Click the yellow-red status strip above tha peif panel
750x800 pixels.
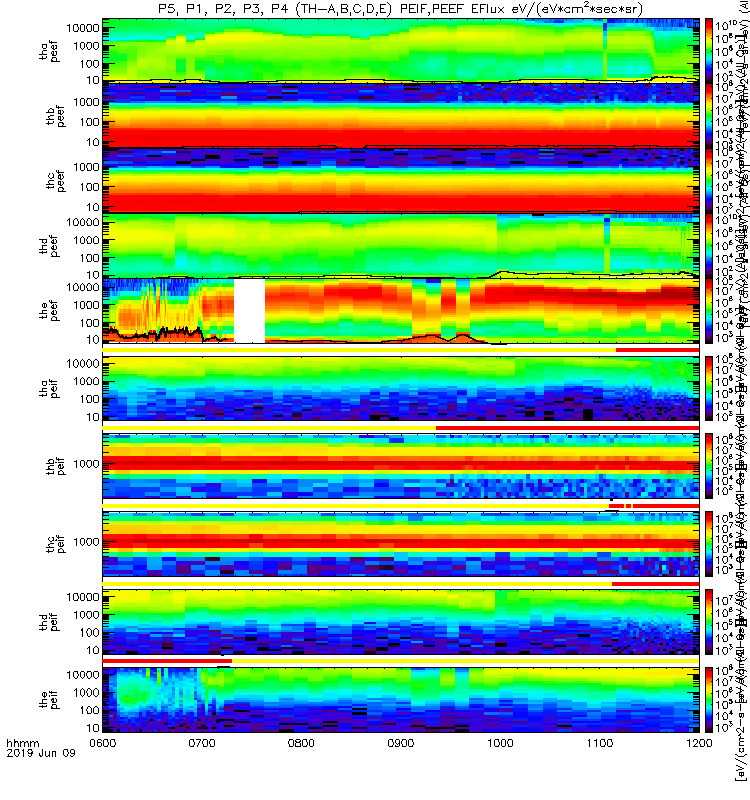(x=401, y=350)
